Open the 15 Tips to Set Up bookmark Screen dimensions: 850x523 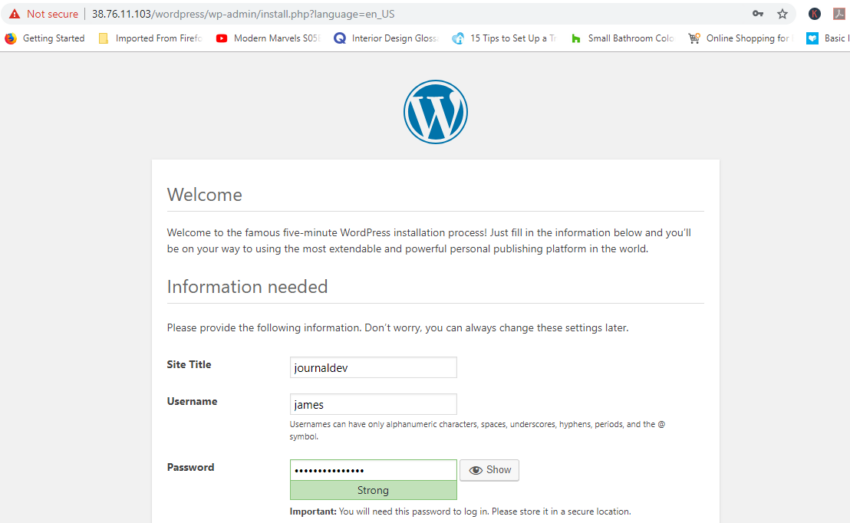click(504, 38)
